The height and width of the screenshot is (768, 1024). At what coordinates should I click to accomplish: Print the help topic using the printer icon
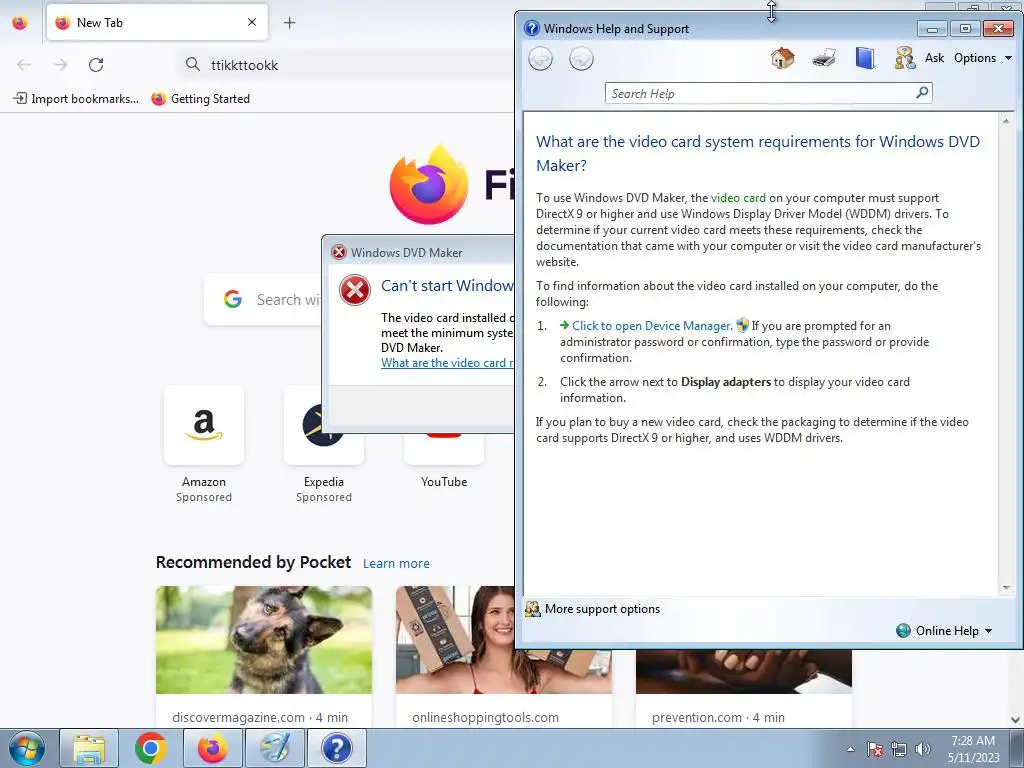(824, 58)
